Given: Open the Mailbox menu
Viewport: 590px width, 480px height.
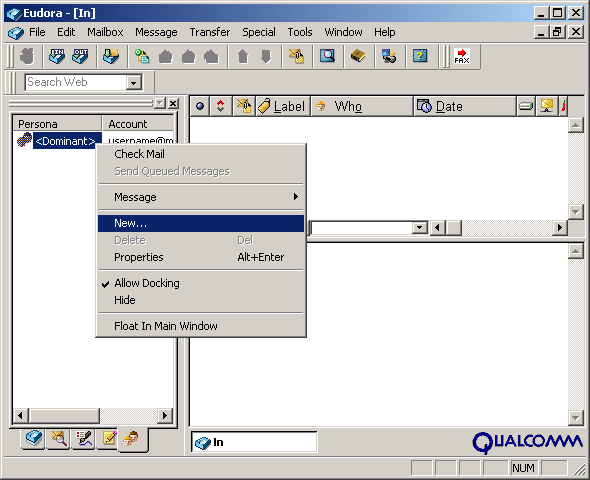Looking at the screenshot, I should point(105,32).
